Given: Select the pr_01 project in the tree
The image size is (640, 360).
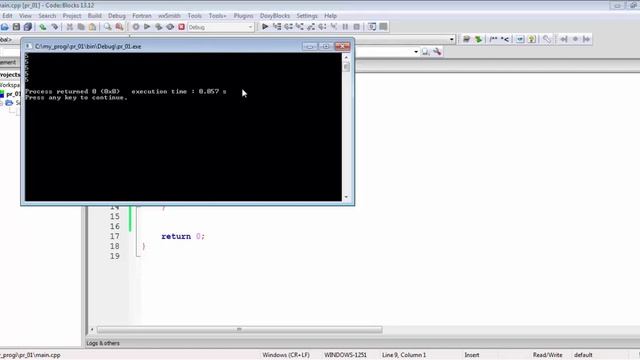Looking at the screenshot, I should click(x=13, y=94).
